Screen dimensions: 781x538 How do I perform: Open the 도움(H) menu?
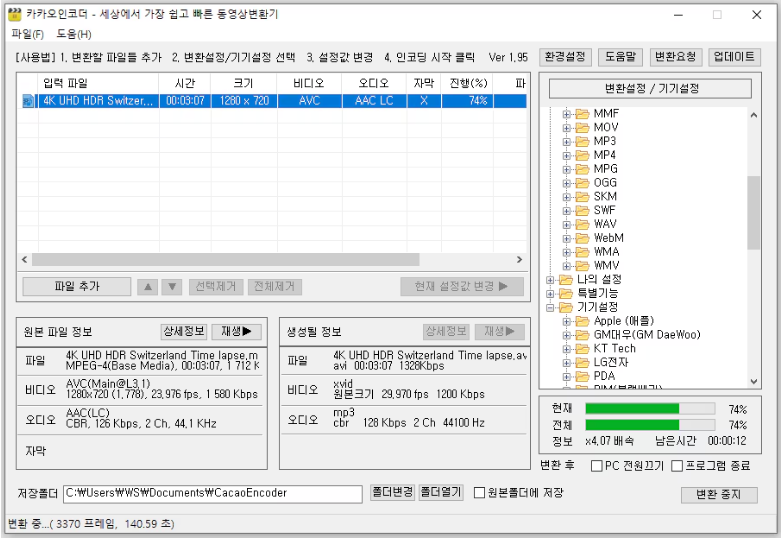tap(74, 34)
